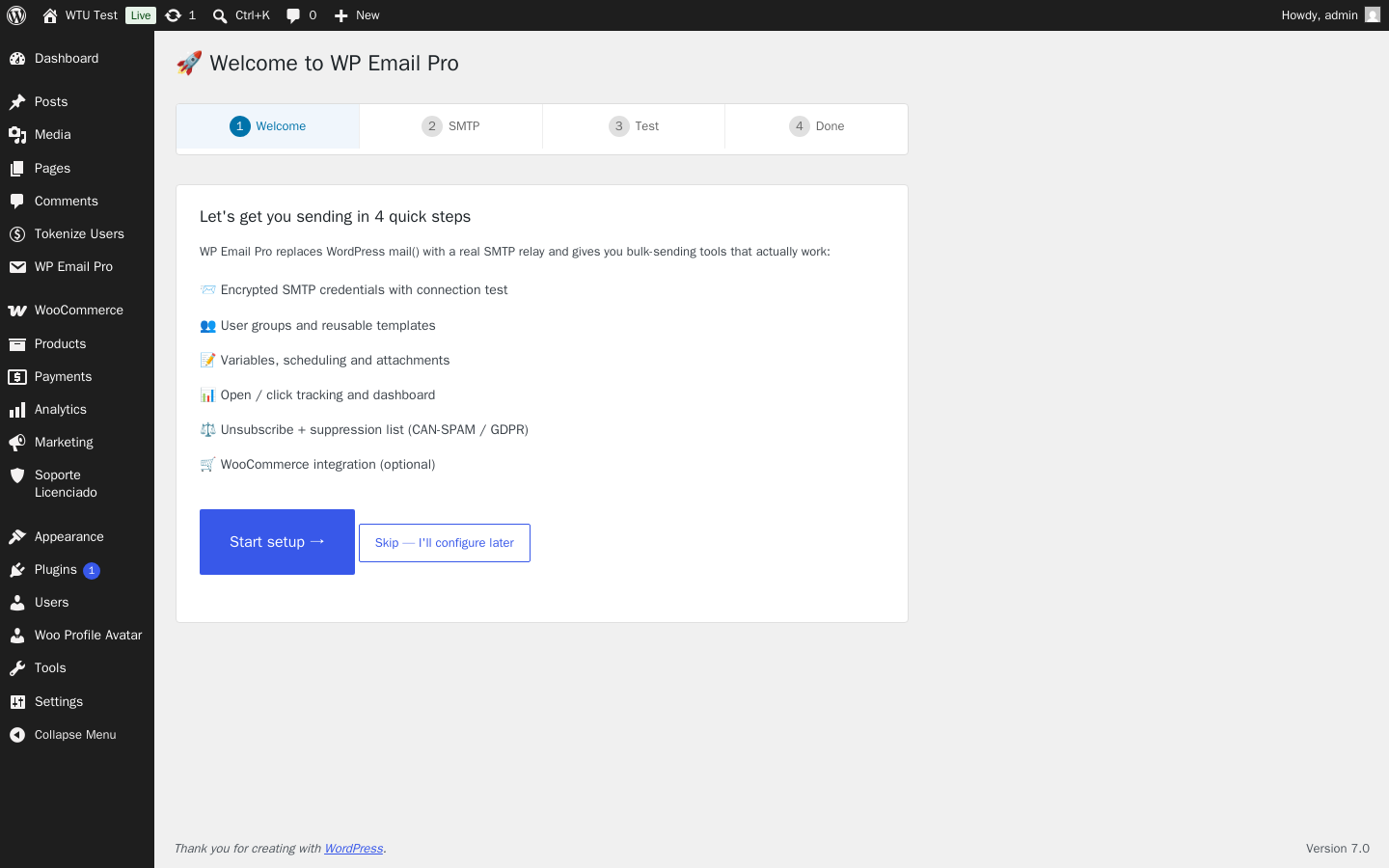The height and width of the screenshot is (868, 1389).
Task: Click "Open / click tracking and dashboard" text
Action: click(x=328, y=395)
